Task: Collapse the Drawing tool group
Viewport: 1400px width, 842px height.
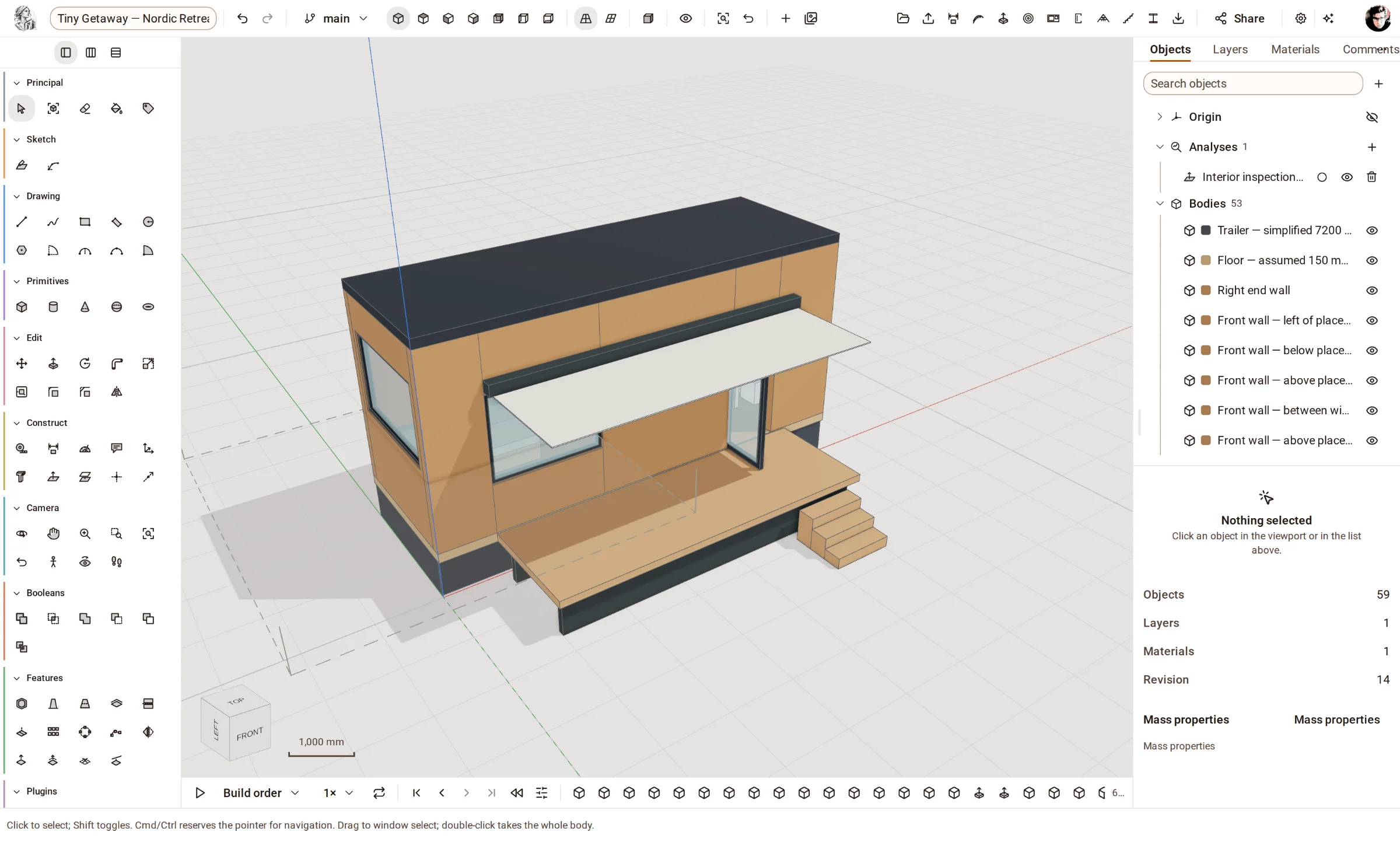Action: click(17, 197)
